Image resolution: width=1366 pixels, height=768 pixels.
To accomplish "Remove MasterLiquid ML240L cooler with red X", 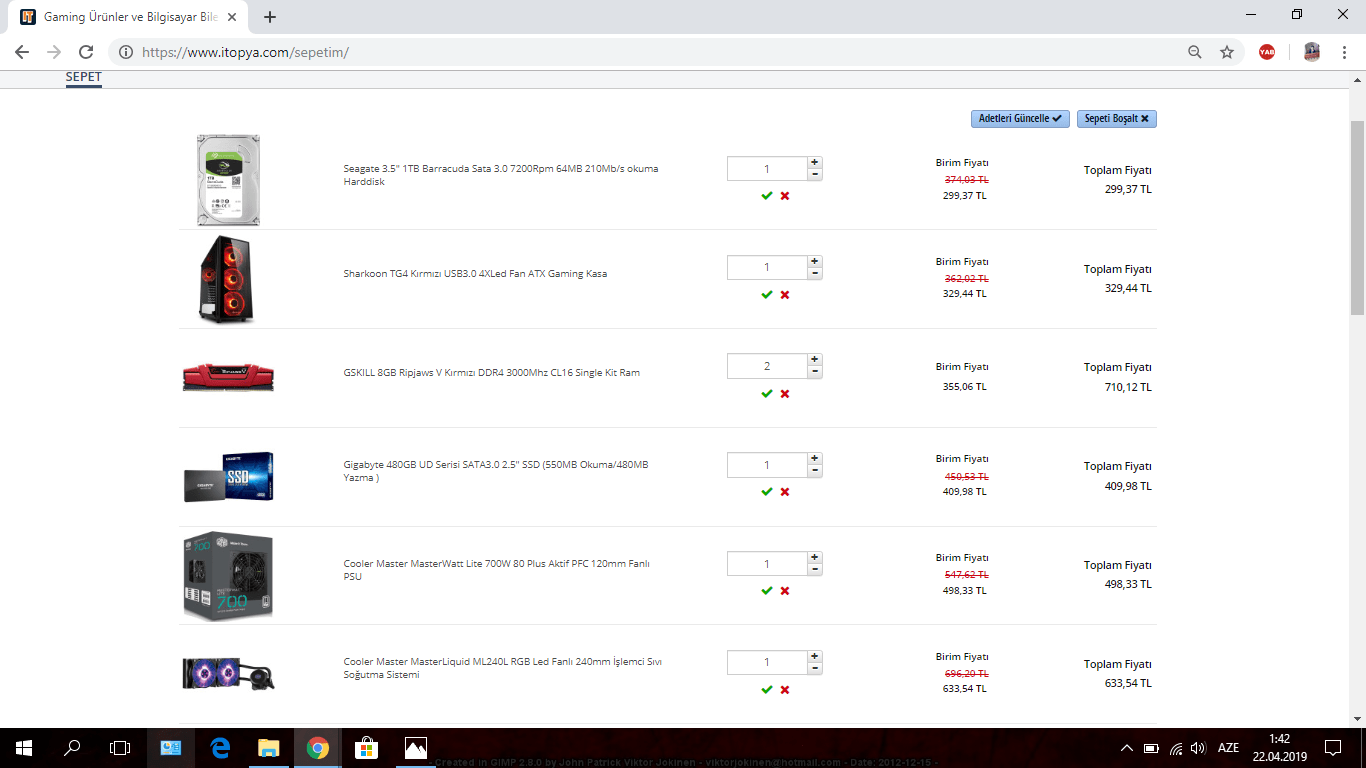I will 785,690.
